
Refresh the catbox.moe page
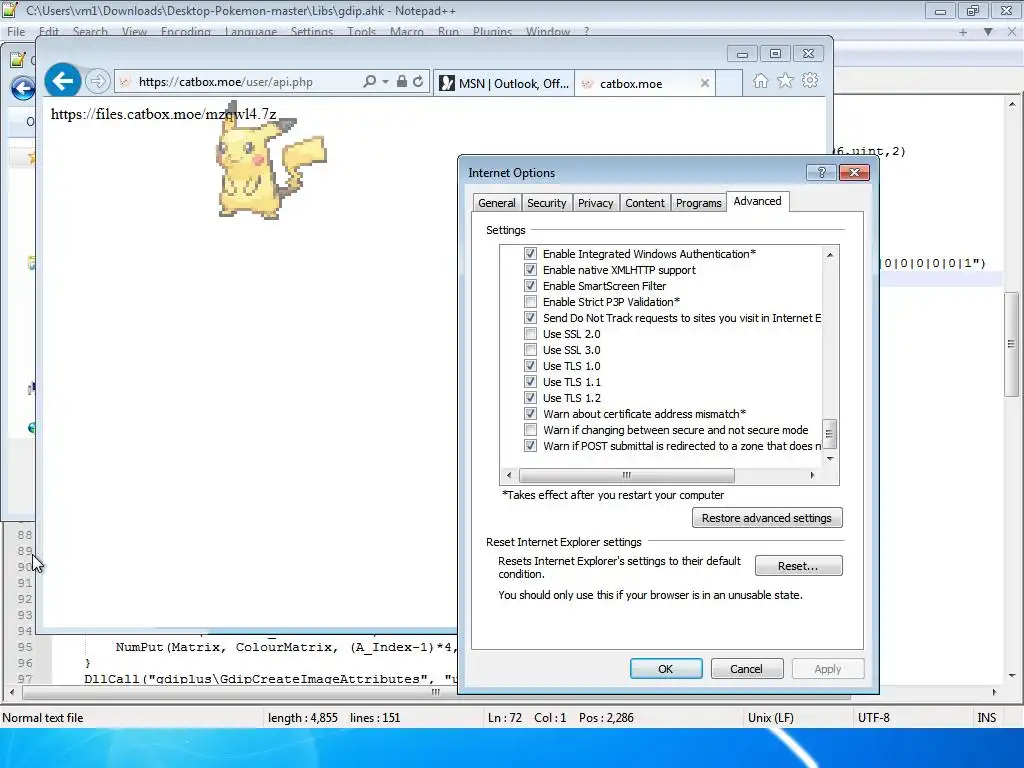click(418, 82)
